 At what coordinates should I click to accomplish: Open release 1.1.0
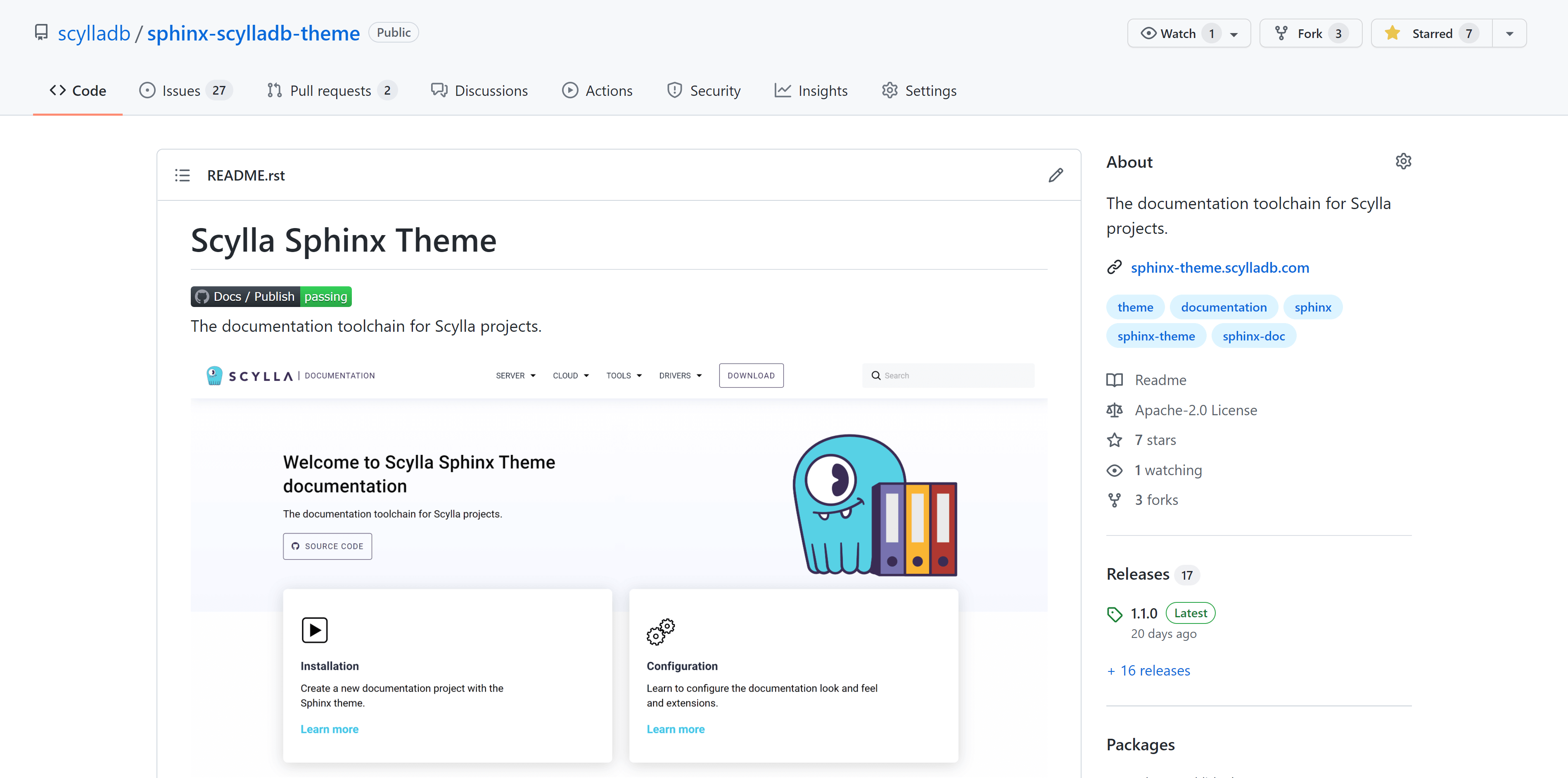pyautogui.click(x=1144, y=614)
